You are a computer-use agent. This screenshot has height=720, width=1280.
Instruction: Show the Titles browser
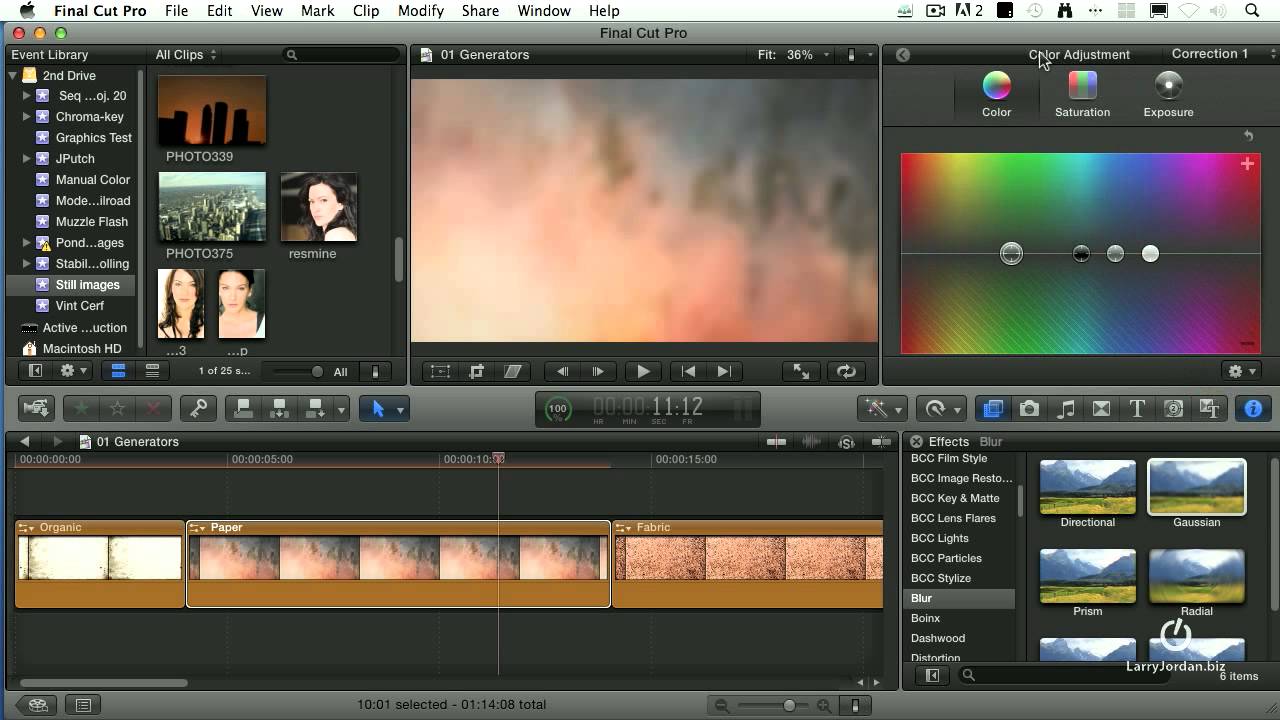[1137, 408]
